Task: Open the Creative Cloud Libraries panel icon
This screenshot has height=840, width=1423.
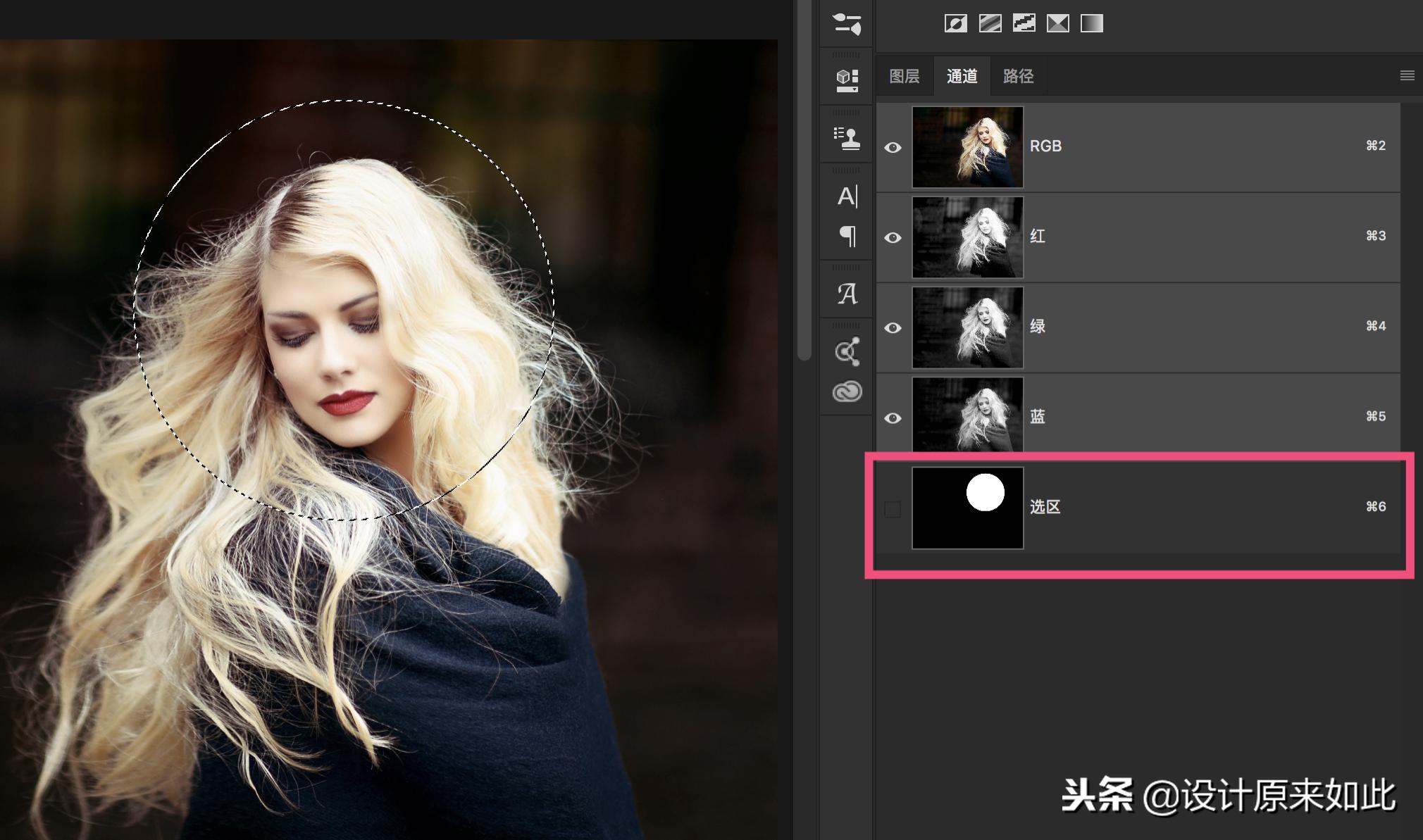Action: (x=847, y=391)
